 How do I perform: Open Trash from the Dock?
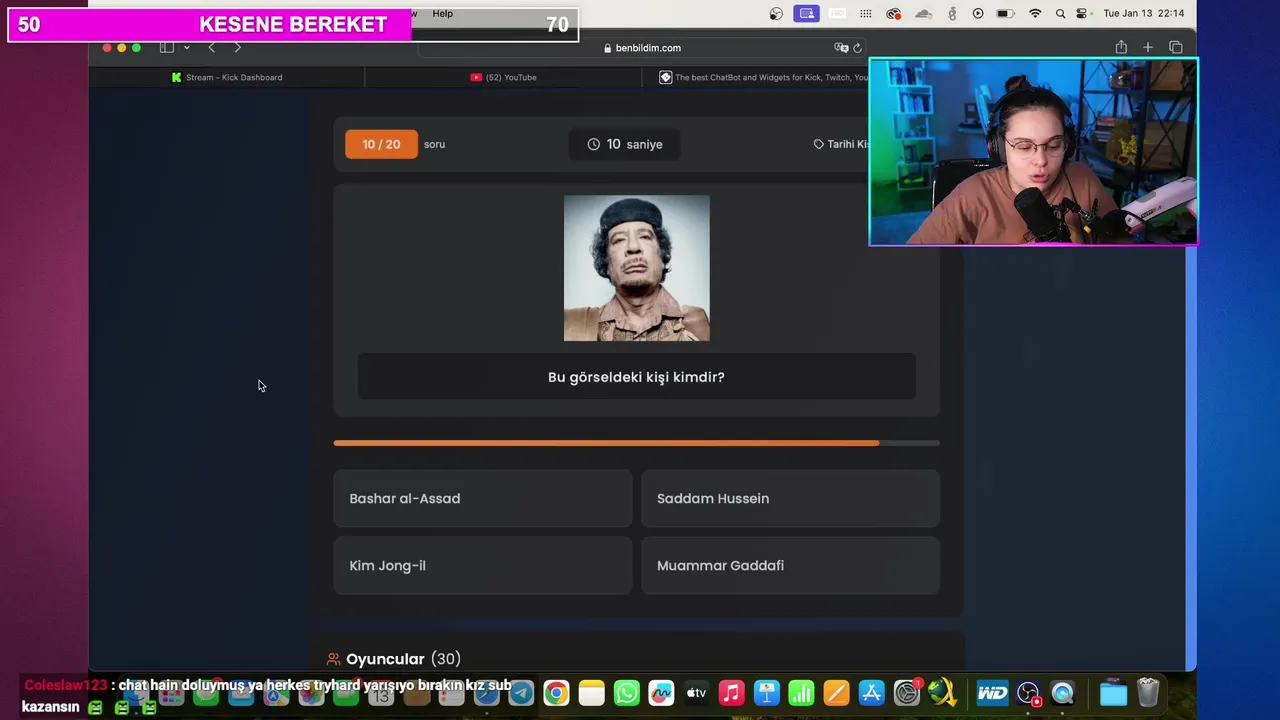[1148, 693]
